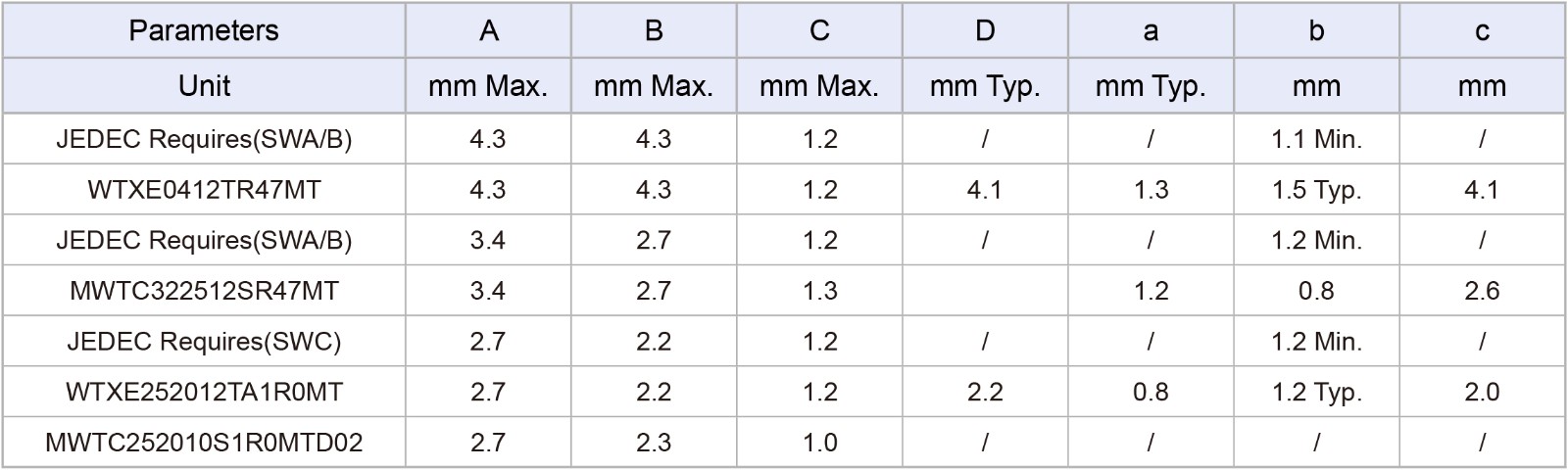The image size is (1568, 470).
Task: Select uppercase column header D
Action: click(x=985, y=31)
